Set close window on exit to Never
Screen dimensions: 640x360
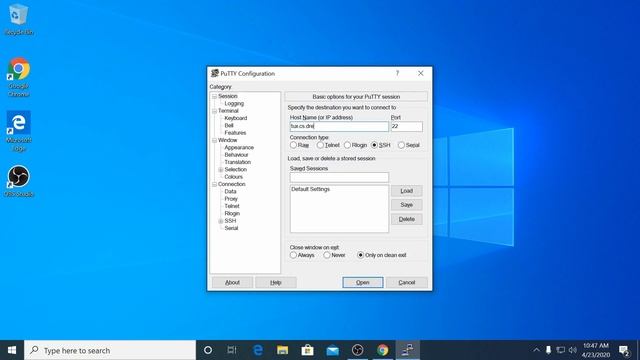click(334, 255)
